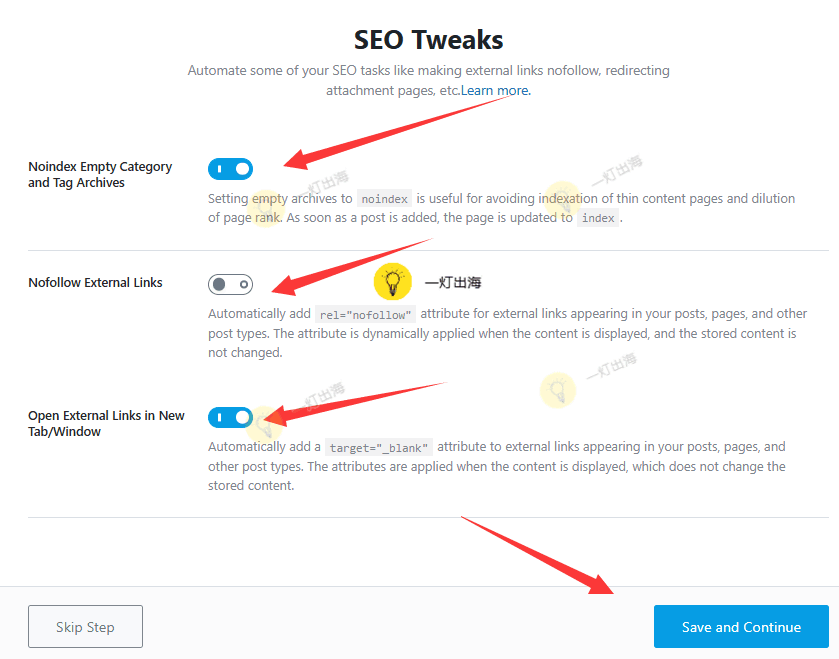The image size is (839, 659).
Task: Click the 一灯出海 text beside the lightbulb
Action: 452,283
